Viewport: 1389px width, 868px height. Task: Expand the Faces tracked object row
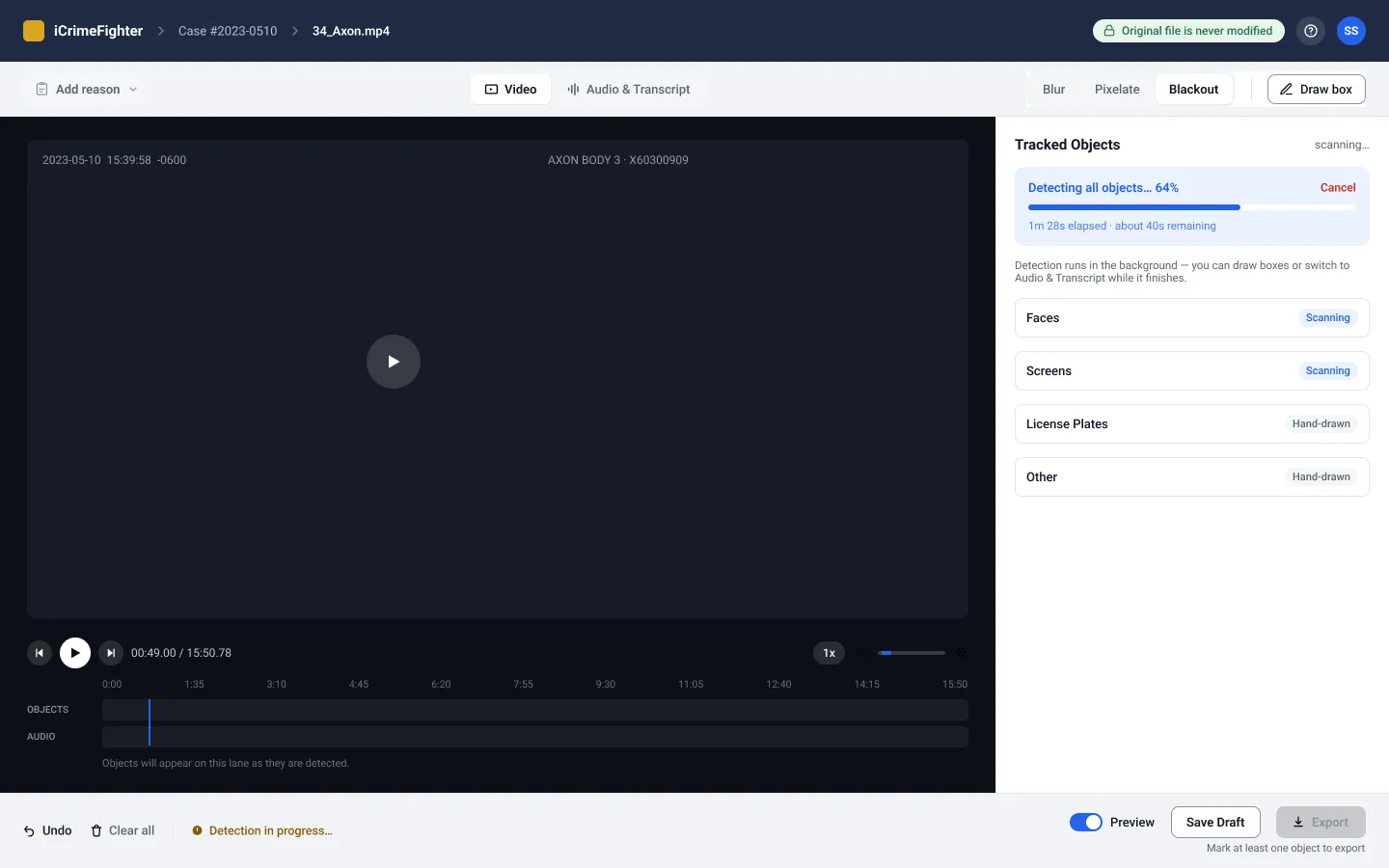[x=1192, y=318]
